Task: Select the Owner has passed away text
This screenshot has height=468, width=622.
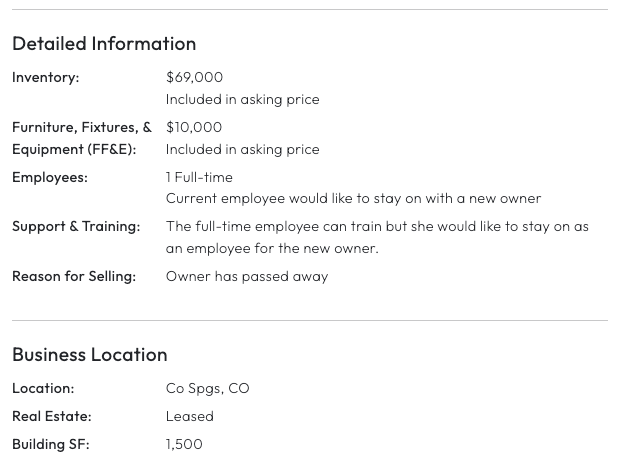Action: [x=247, y=276]
